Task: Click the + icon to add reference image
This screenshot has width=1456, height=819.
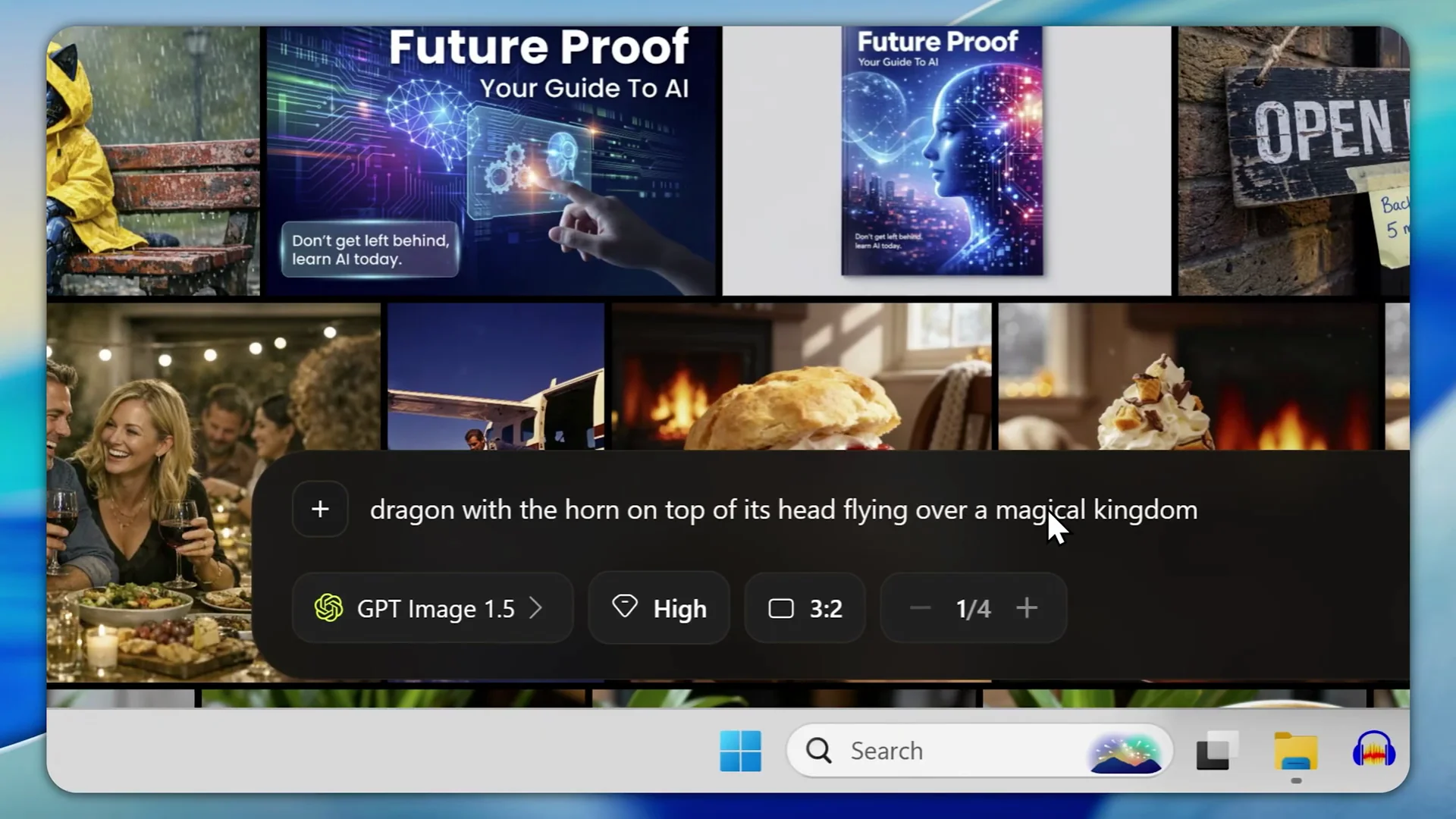Action: coord(319,509)
